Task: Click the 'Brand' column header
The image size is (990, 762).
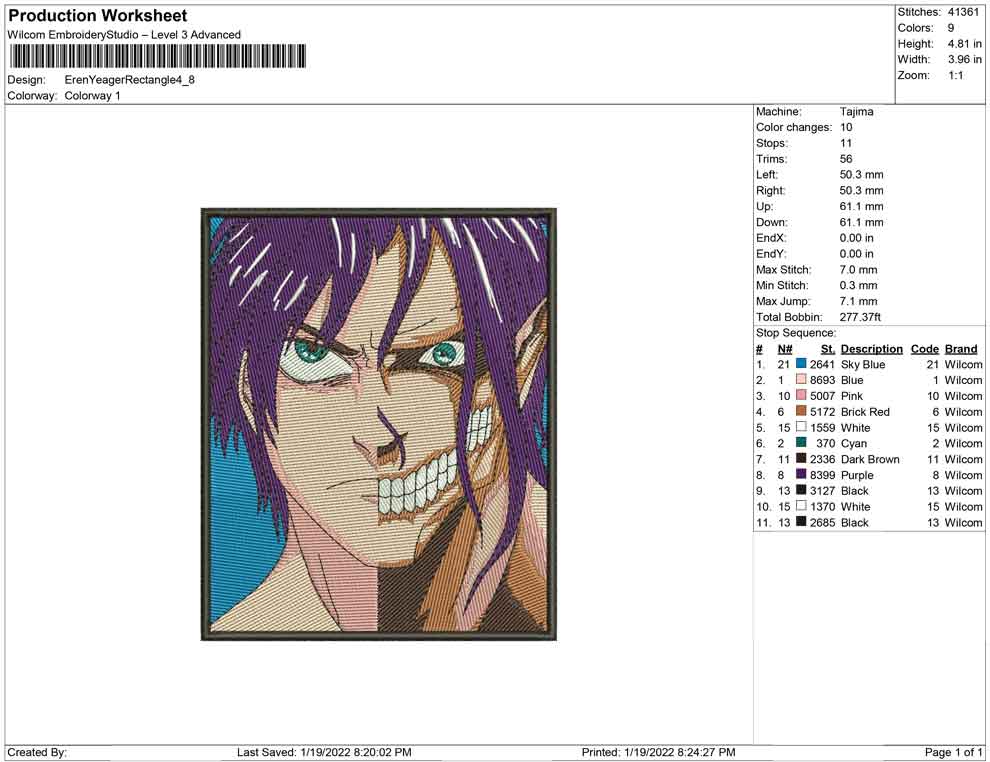Action: pyautogui.click(x=960, y=348)
